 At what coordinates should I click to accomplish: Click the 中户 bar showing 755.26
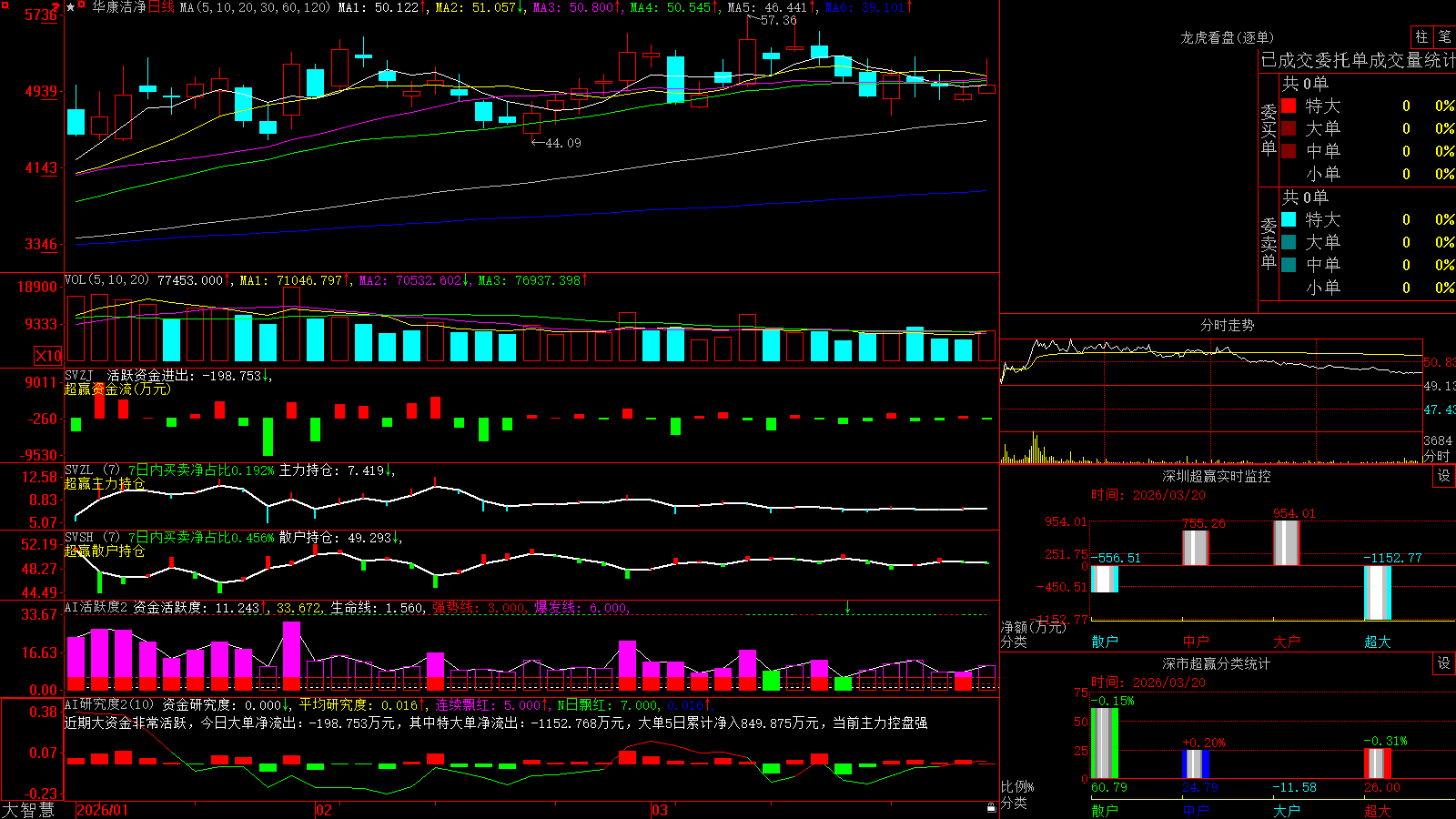click(x=1195, y=548)
